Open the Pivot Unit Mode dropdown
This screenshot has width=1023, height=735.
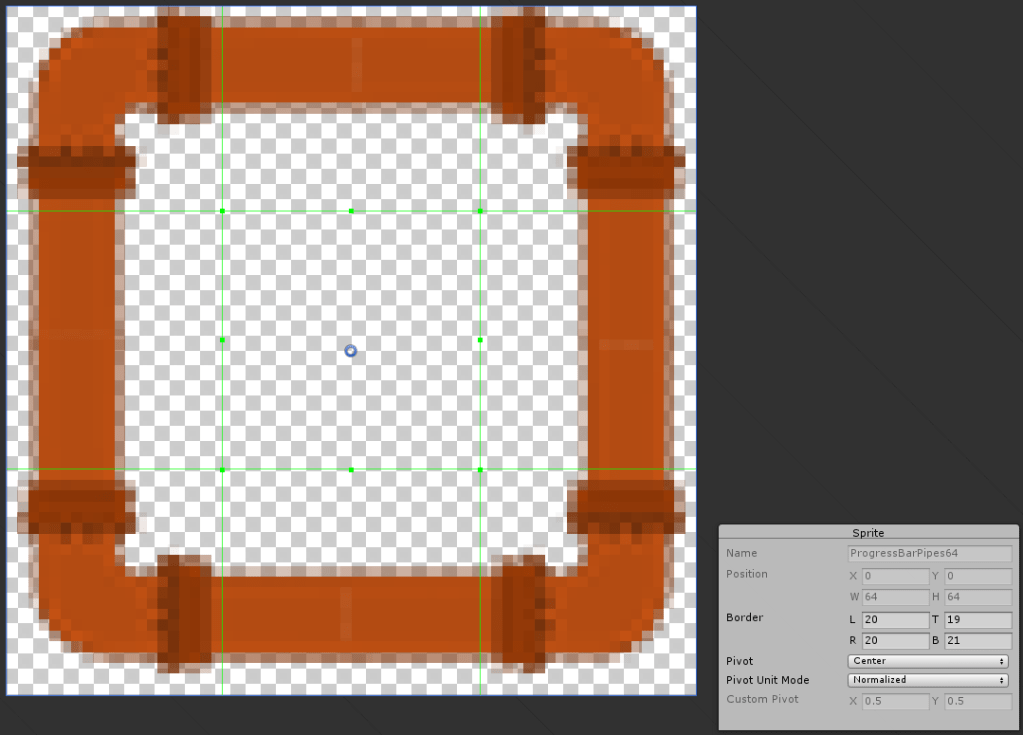927,680
